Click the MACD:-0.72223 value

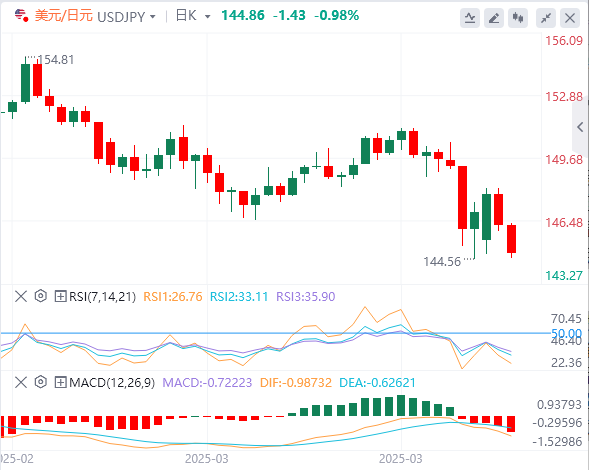coord(207,383)
